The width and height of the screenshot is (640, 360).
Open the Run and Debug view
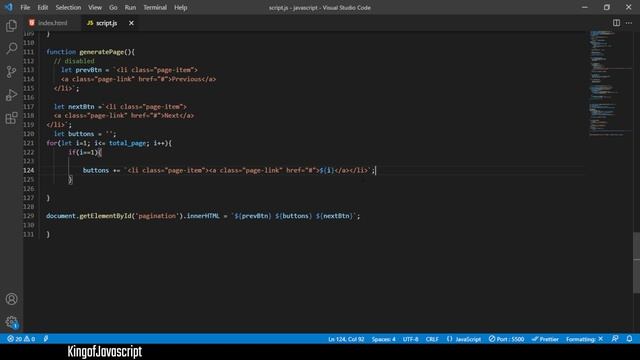click(x=11, y=95)
